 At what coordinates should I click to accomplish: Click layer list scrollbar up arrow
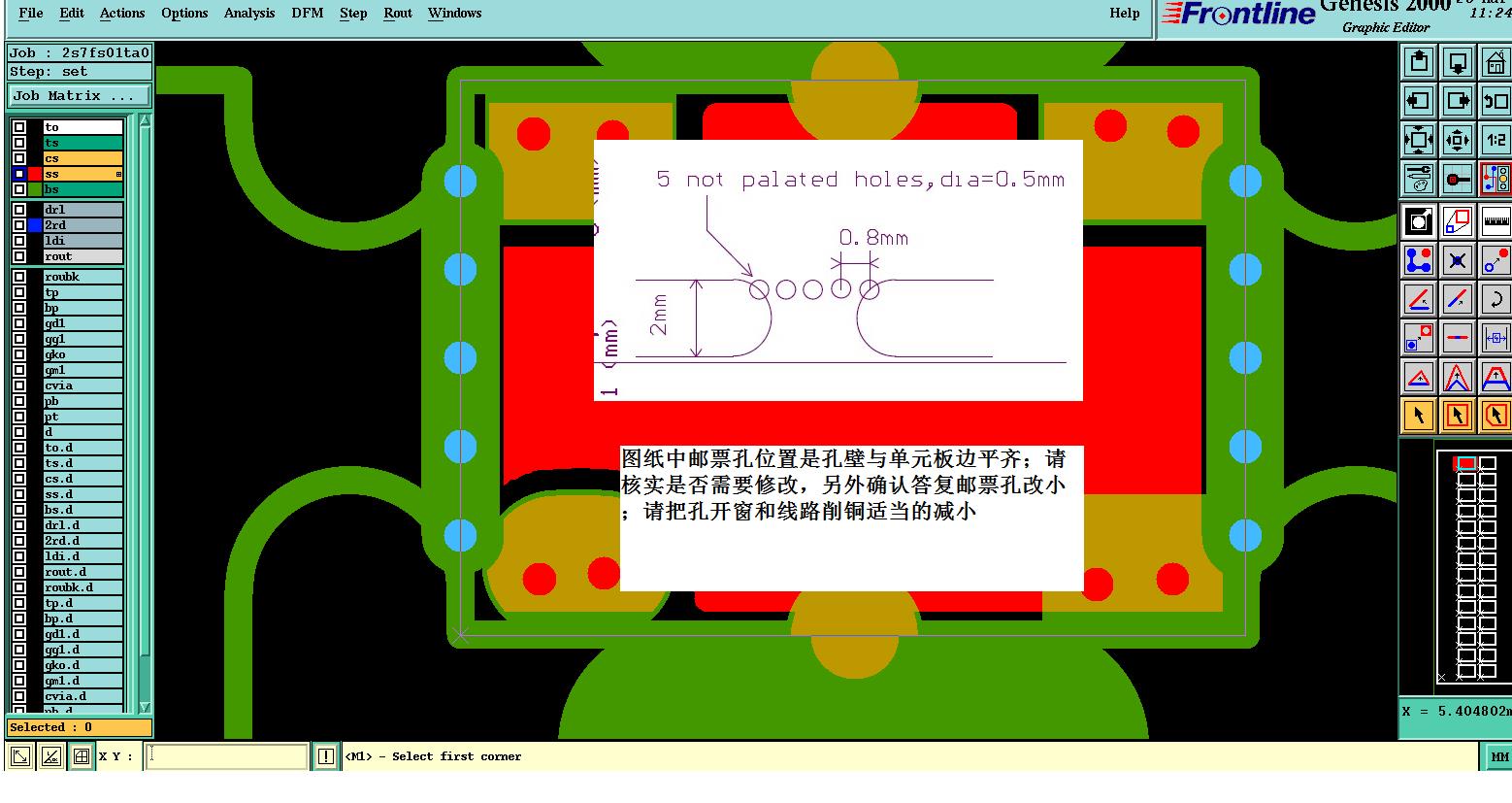[x=145, y=121]
